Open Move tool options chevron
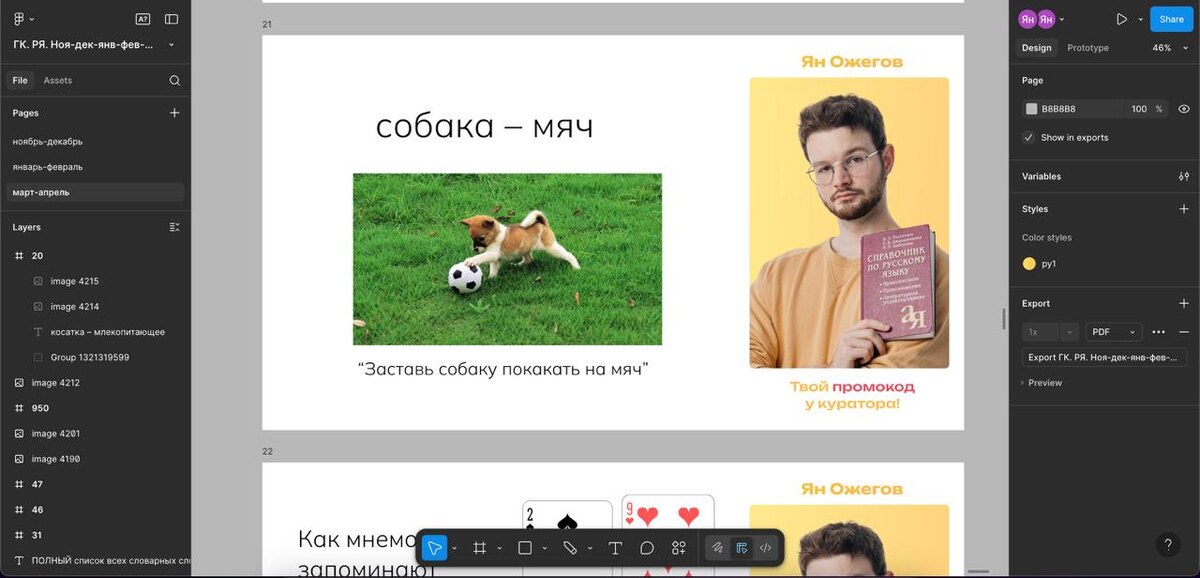Screen dimensions: 1200x578 pos(454,548)
